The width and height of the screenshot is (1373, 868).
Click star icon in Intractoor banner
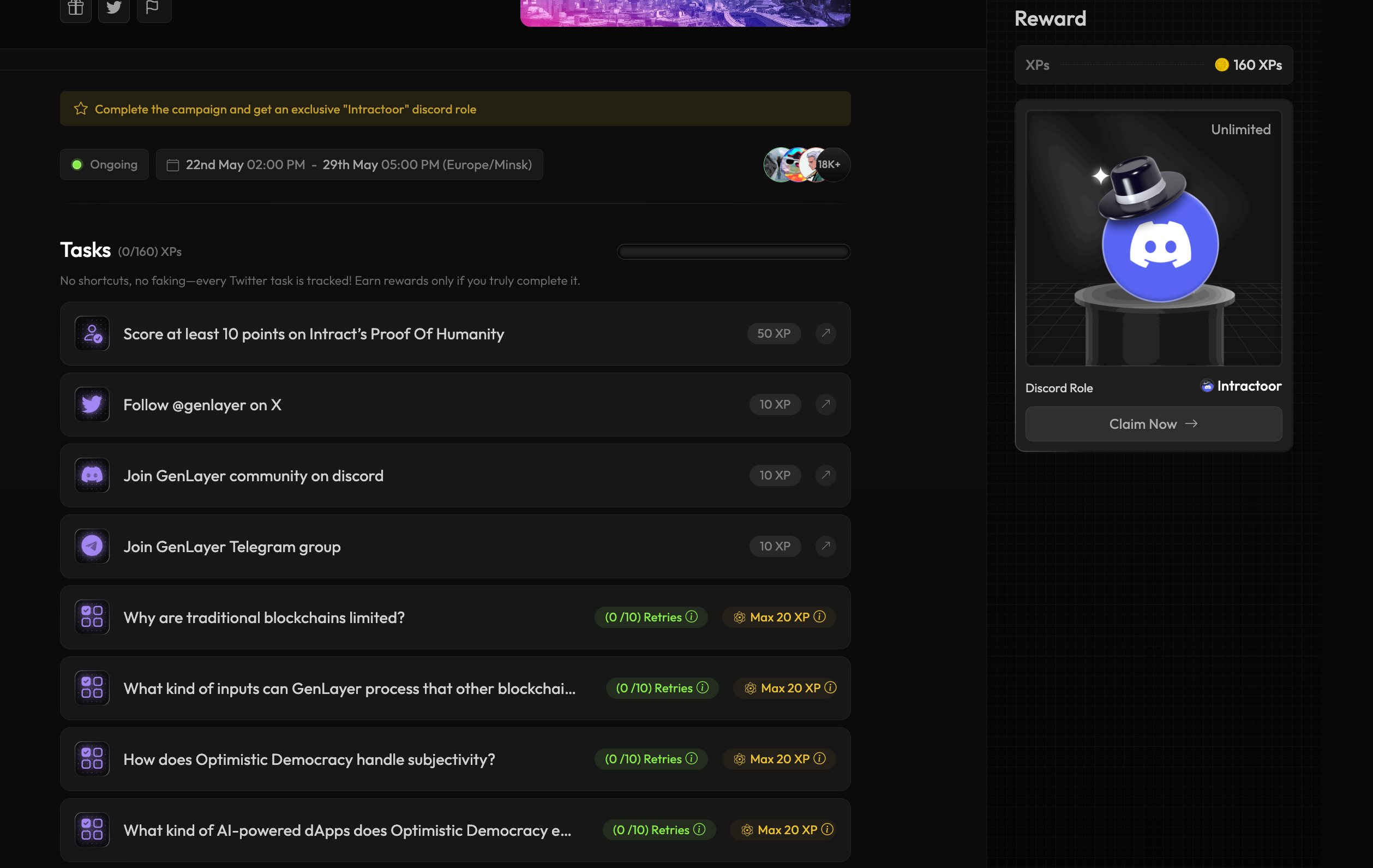tap(81, 109)
